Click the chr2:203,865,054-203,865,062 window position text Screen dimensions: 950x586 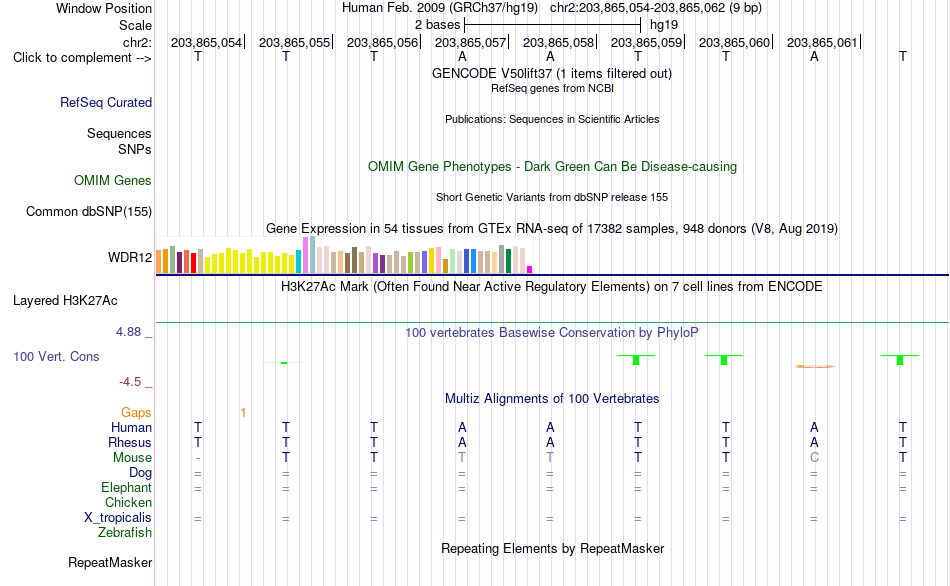(x=656, y=8)
